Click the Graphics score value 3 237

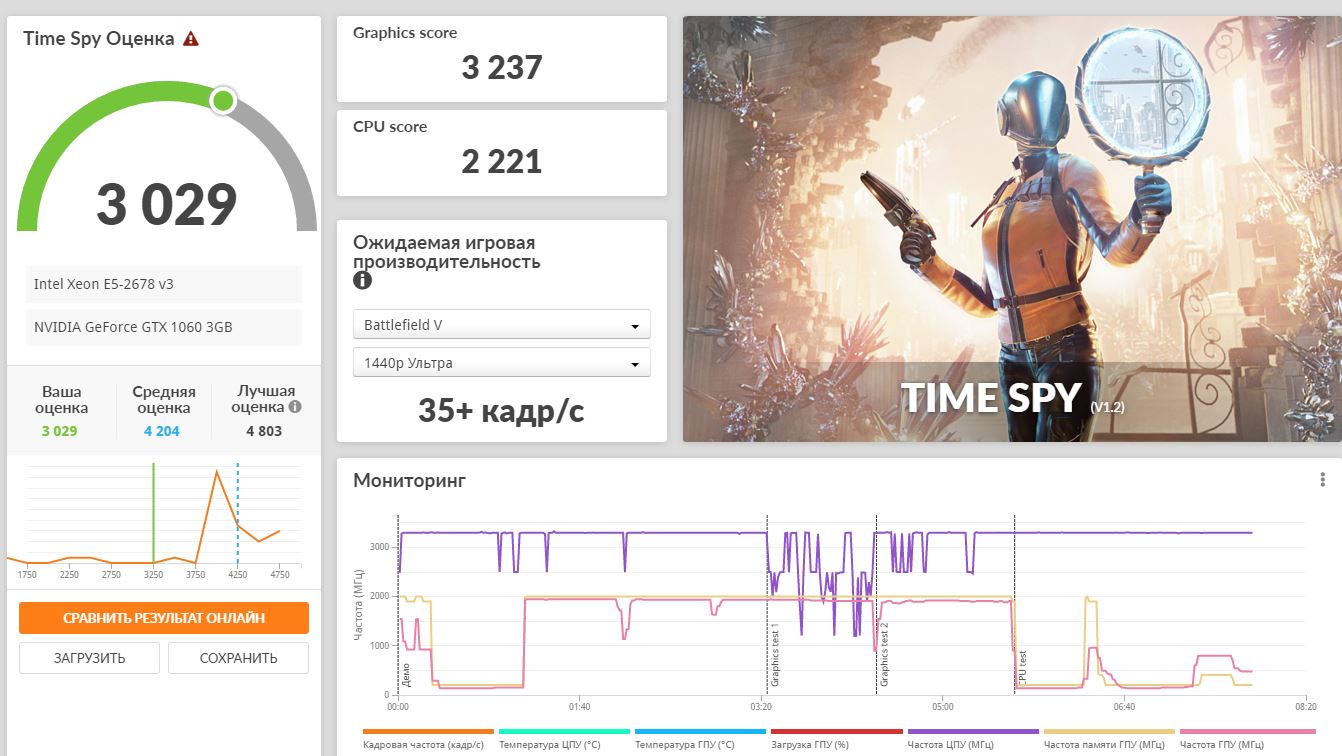click(x=502, y=68)
